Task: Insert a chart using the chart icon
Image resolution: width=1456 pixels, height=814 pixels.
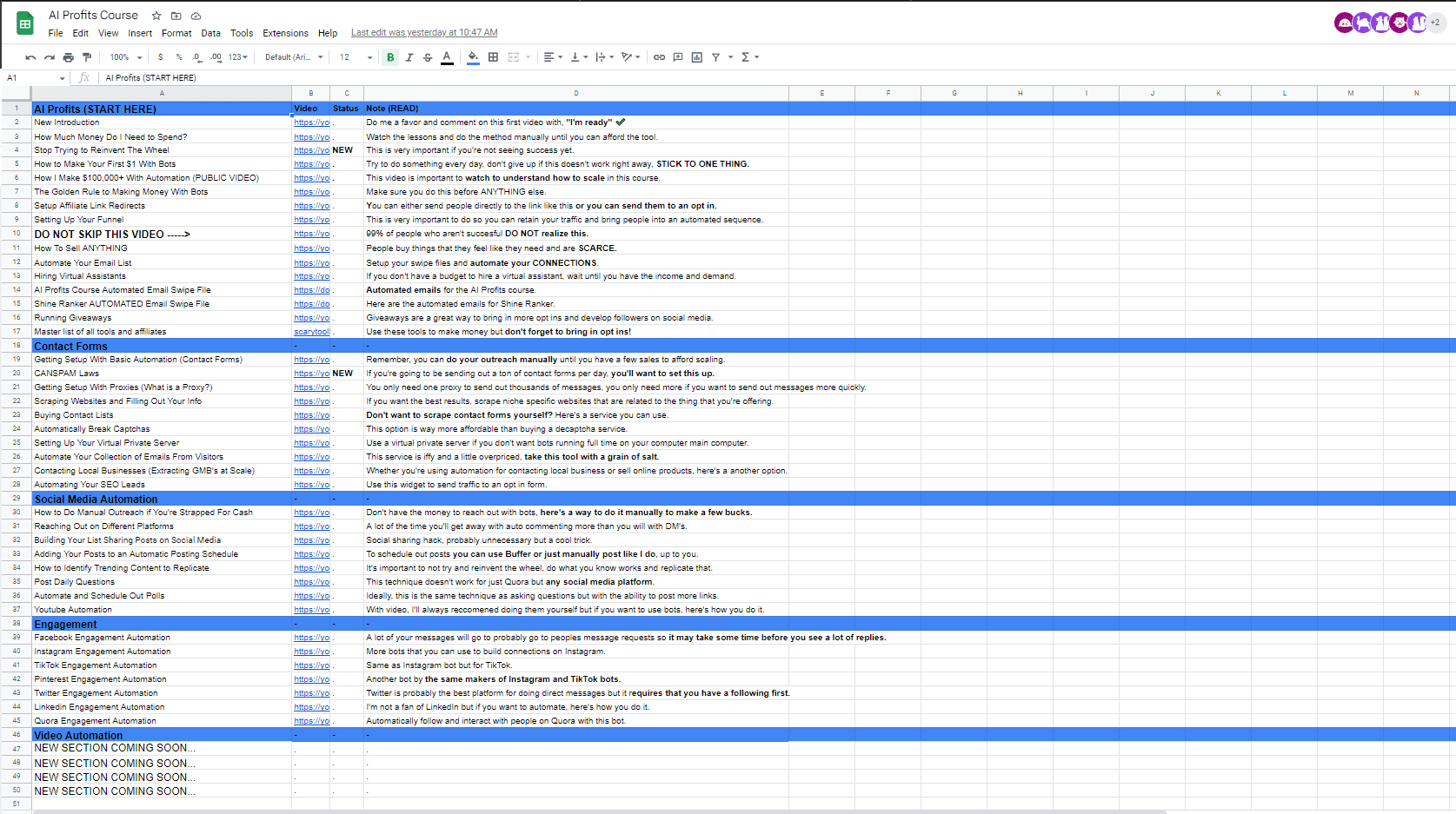Action: 696,57
